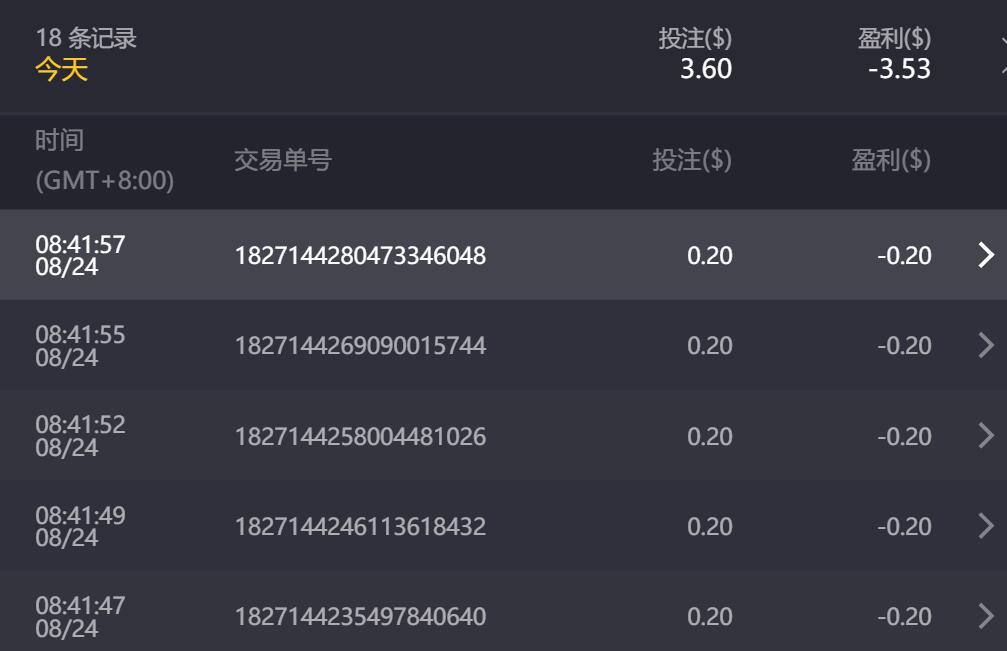This screenshot has width=1007, height=651.
Task: Click the 18 条记录 record count label
Action: pyautogui.click(x=86, y=39)
